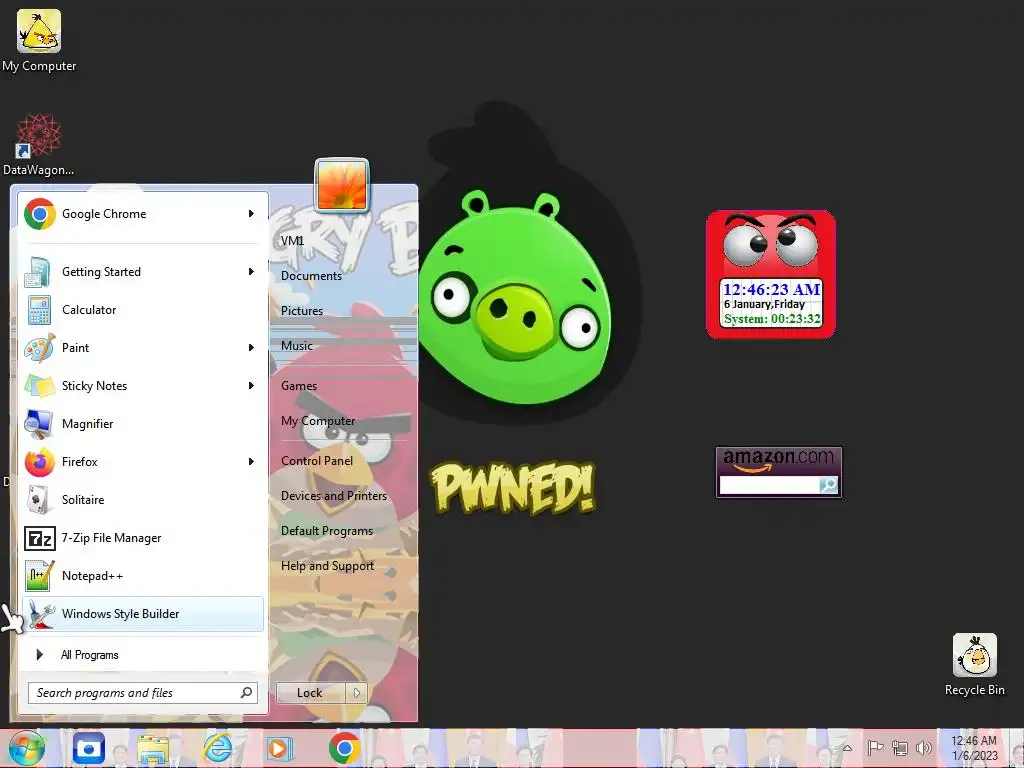
Task: Click the 7-Zip File Manager icon
Action: point(40,538)
